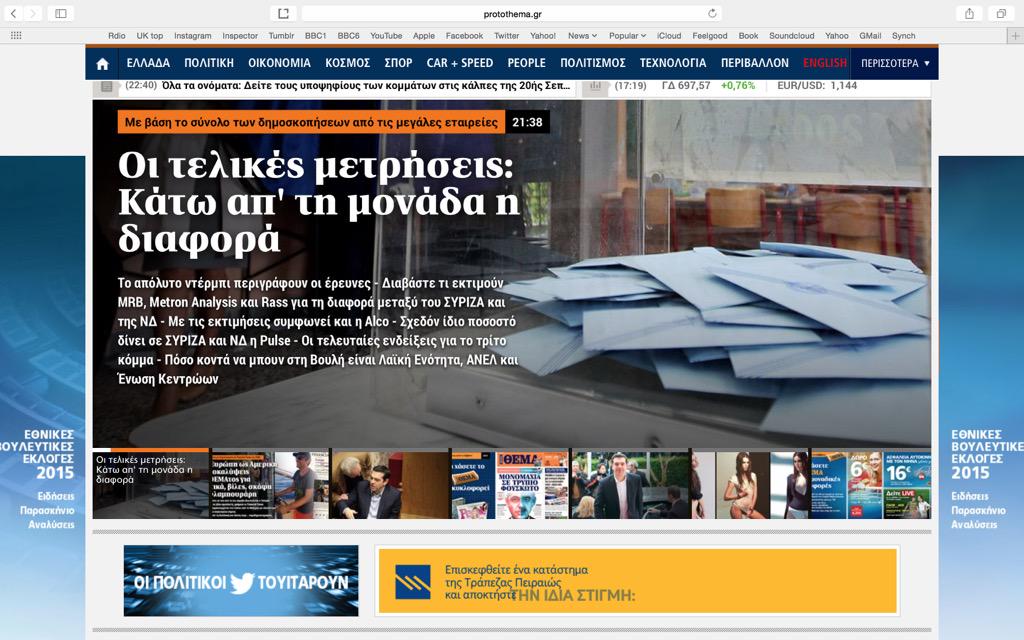Click the forward navigation arrow

coord(33,13)
